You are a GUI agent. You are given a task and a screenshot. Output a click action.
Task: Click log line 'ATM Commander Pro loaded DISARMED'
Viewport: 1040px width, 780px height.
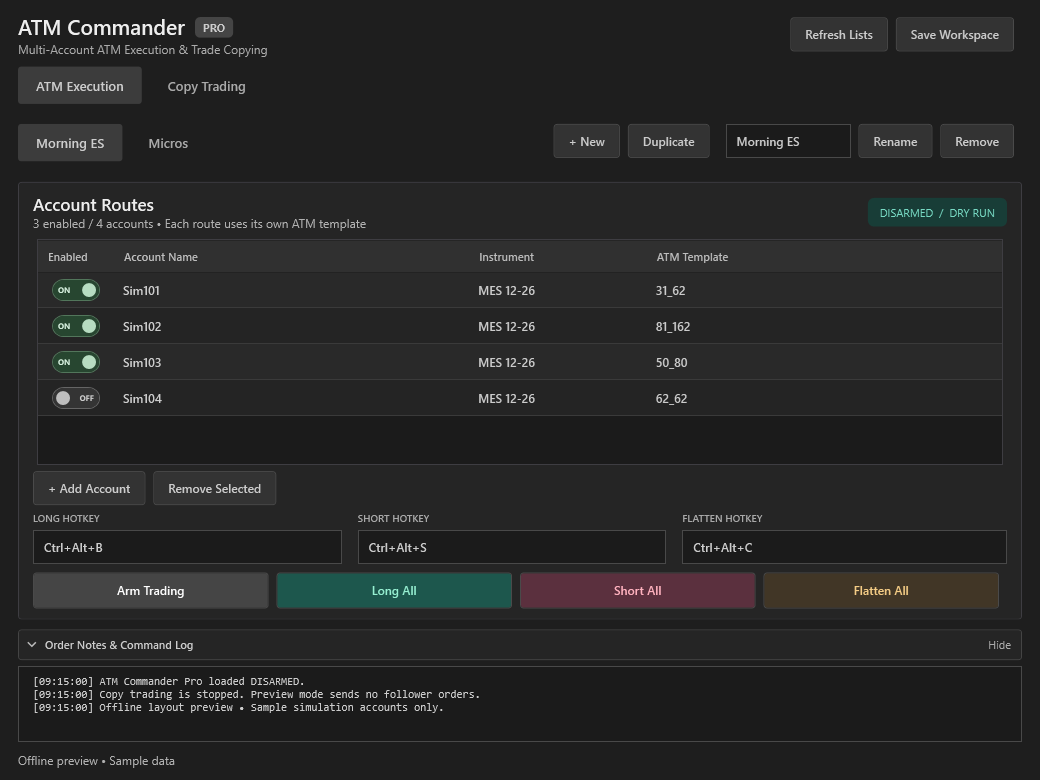click(x=169, y=681)
